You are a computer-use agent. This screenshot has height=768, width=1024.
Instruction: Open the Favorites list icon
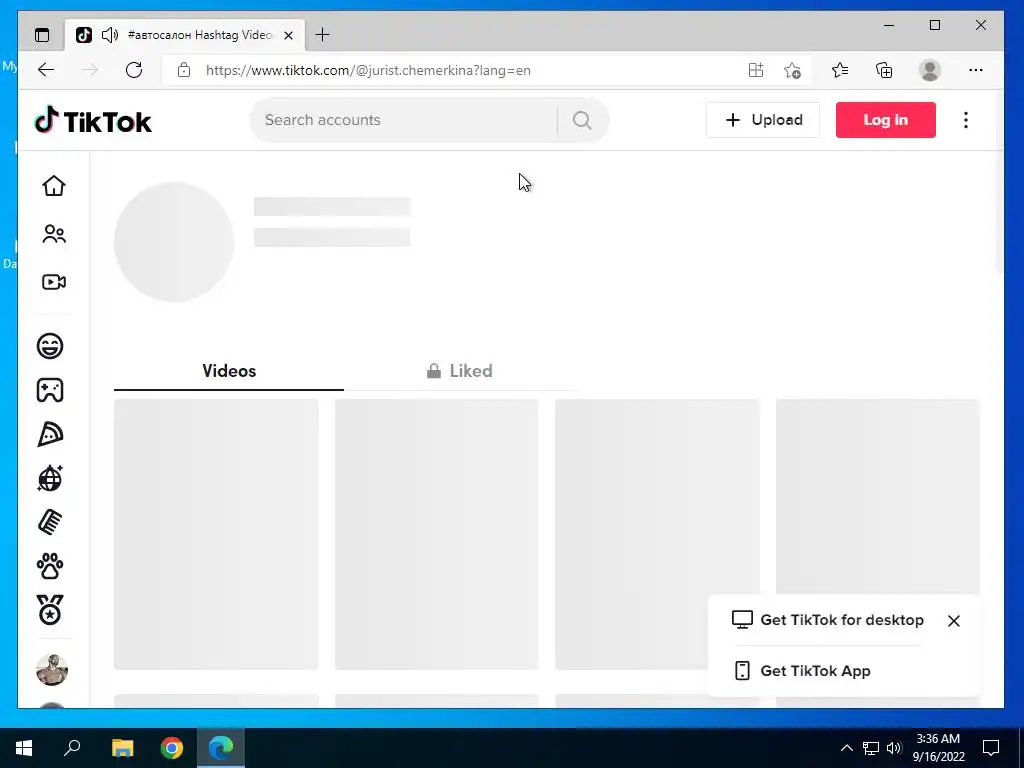click(x=840, y=70)
